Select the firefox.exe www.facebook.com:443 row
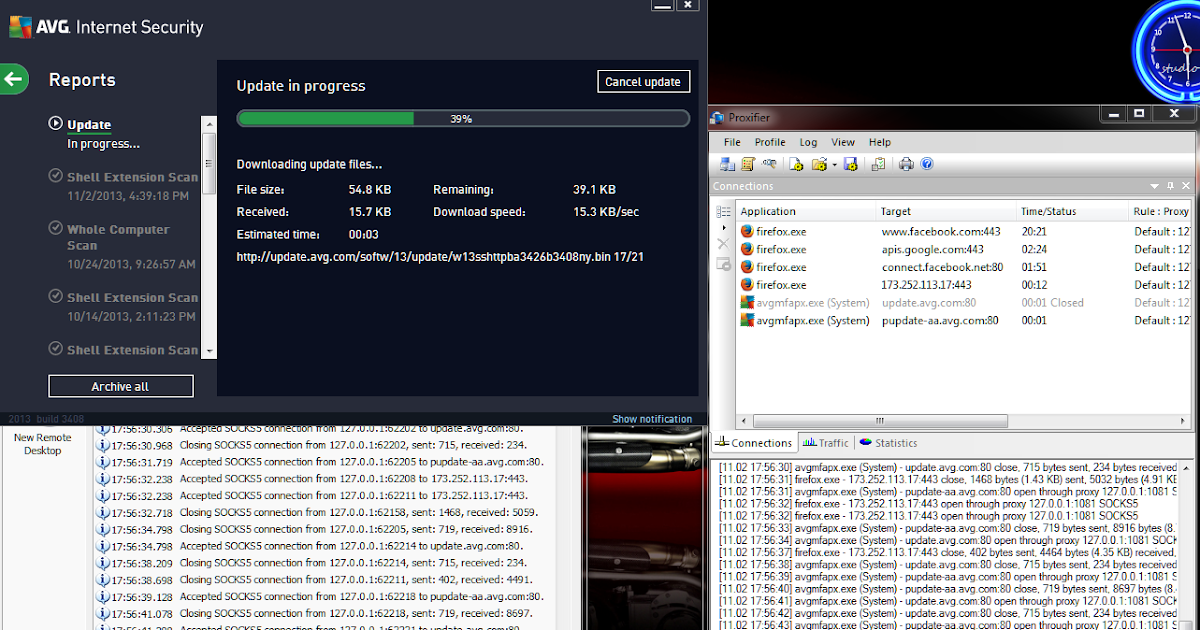This screenshot has width=1200, height=630. pyautogui.click(x=964, y=231)
